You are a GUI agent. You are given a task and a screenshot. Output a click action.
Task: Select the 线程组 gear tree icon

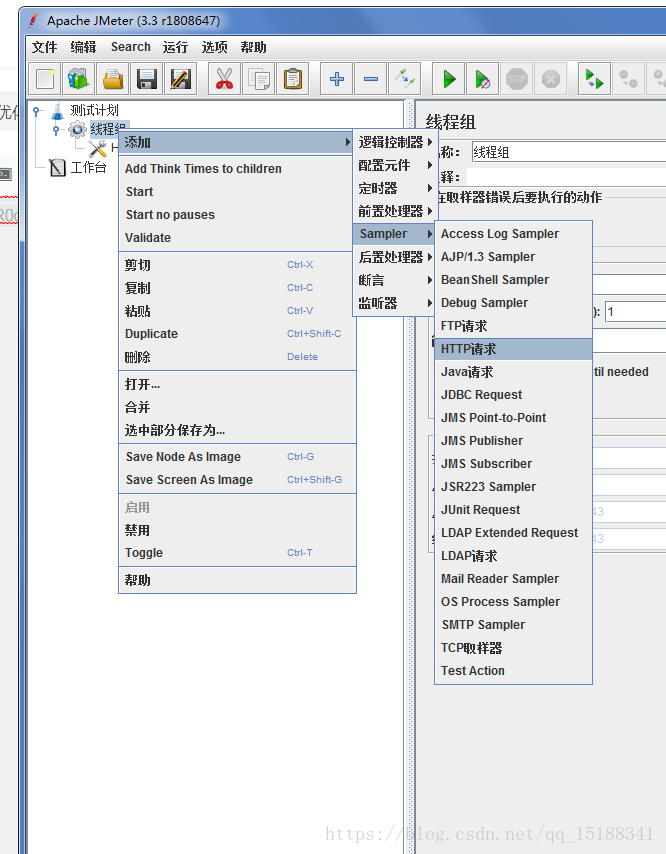click(77, 130)
